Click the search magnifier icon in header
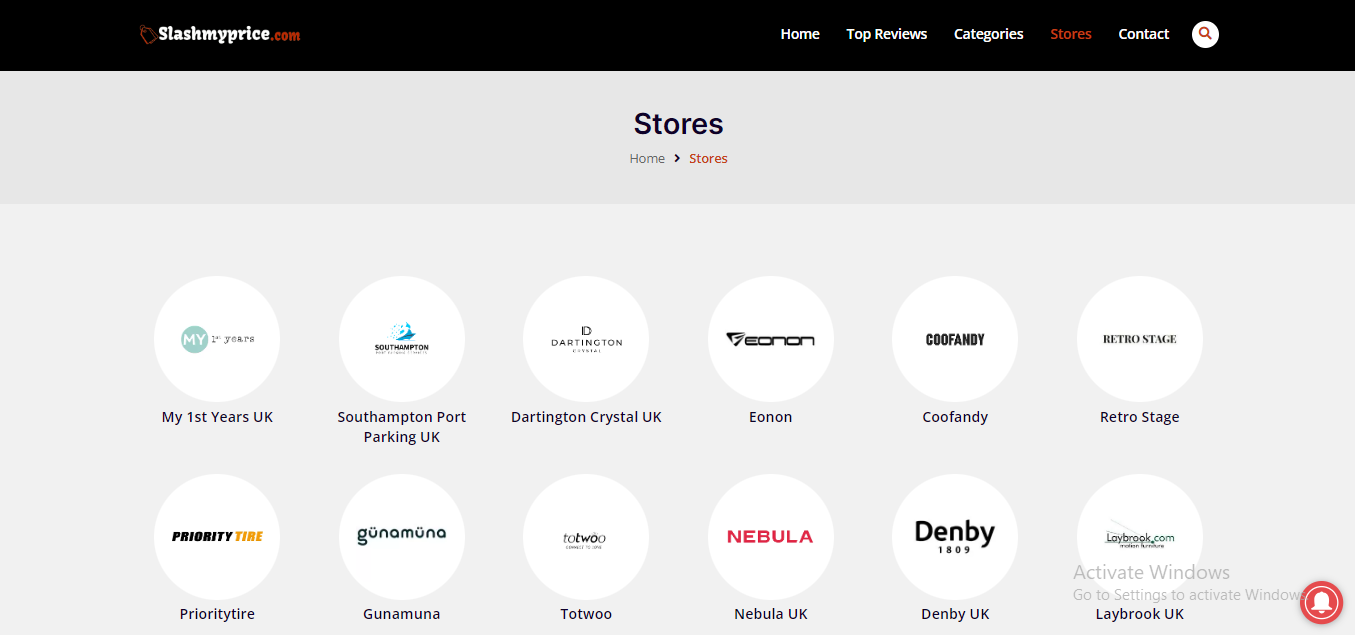The width and height of the screenshot is (1355, 635). click(1205, 34)
